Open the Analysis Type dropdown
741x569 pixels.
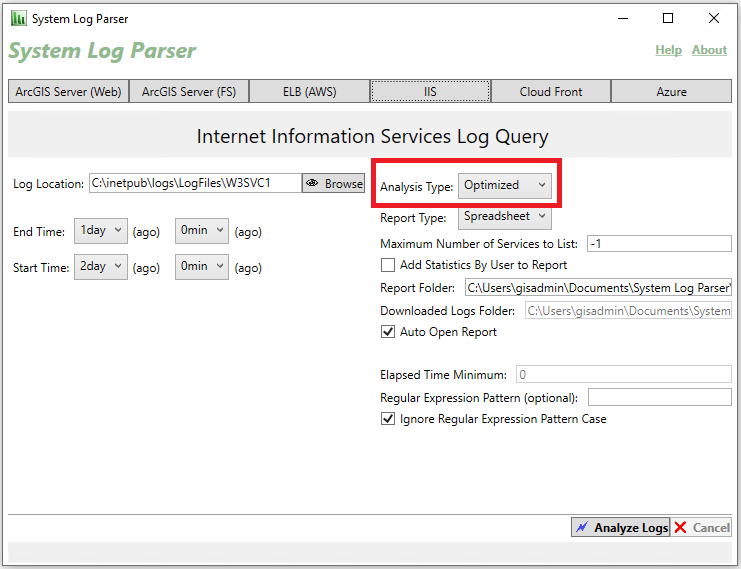503,185
